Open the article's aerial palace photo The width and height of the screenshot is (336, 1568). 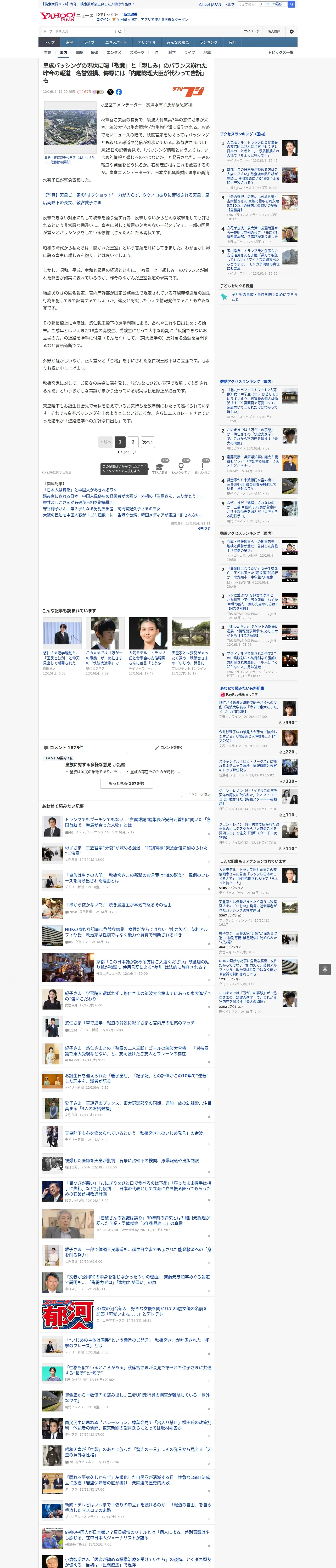coord(70,128)
